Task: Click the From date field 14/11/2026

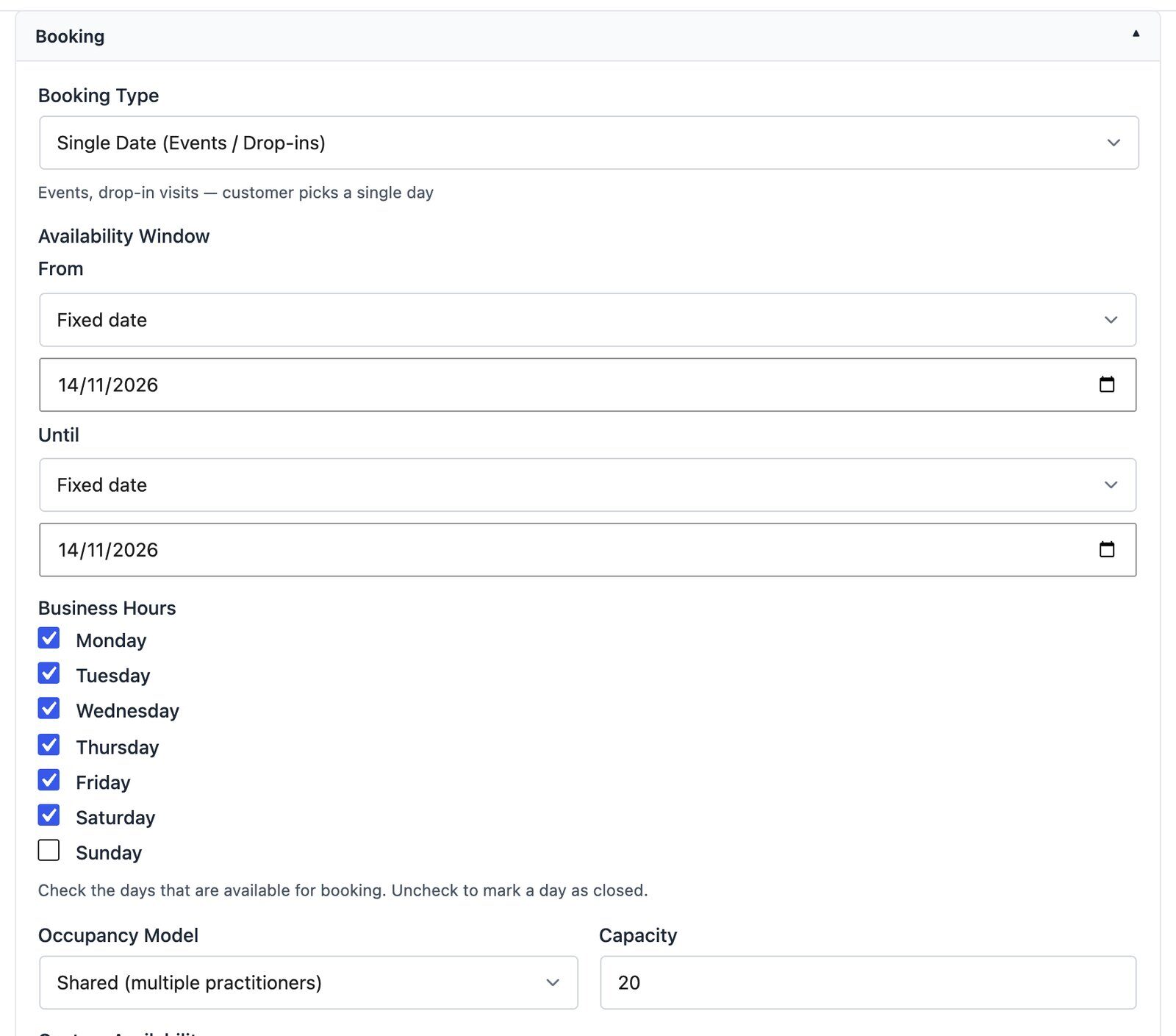Action: (587, 385)
